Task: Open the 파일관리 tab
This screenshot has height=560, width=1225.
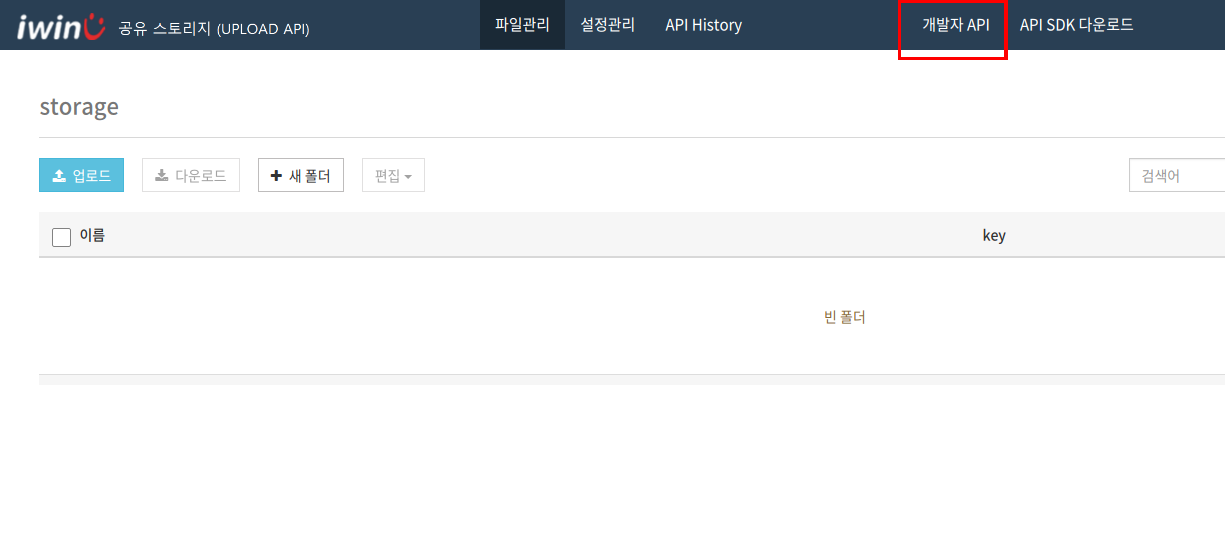Action: click(x=522, y=25)
